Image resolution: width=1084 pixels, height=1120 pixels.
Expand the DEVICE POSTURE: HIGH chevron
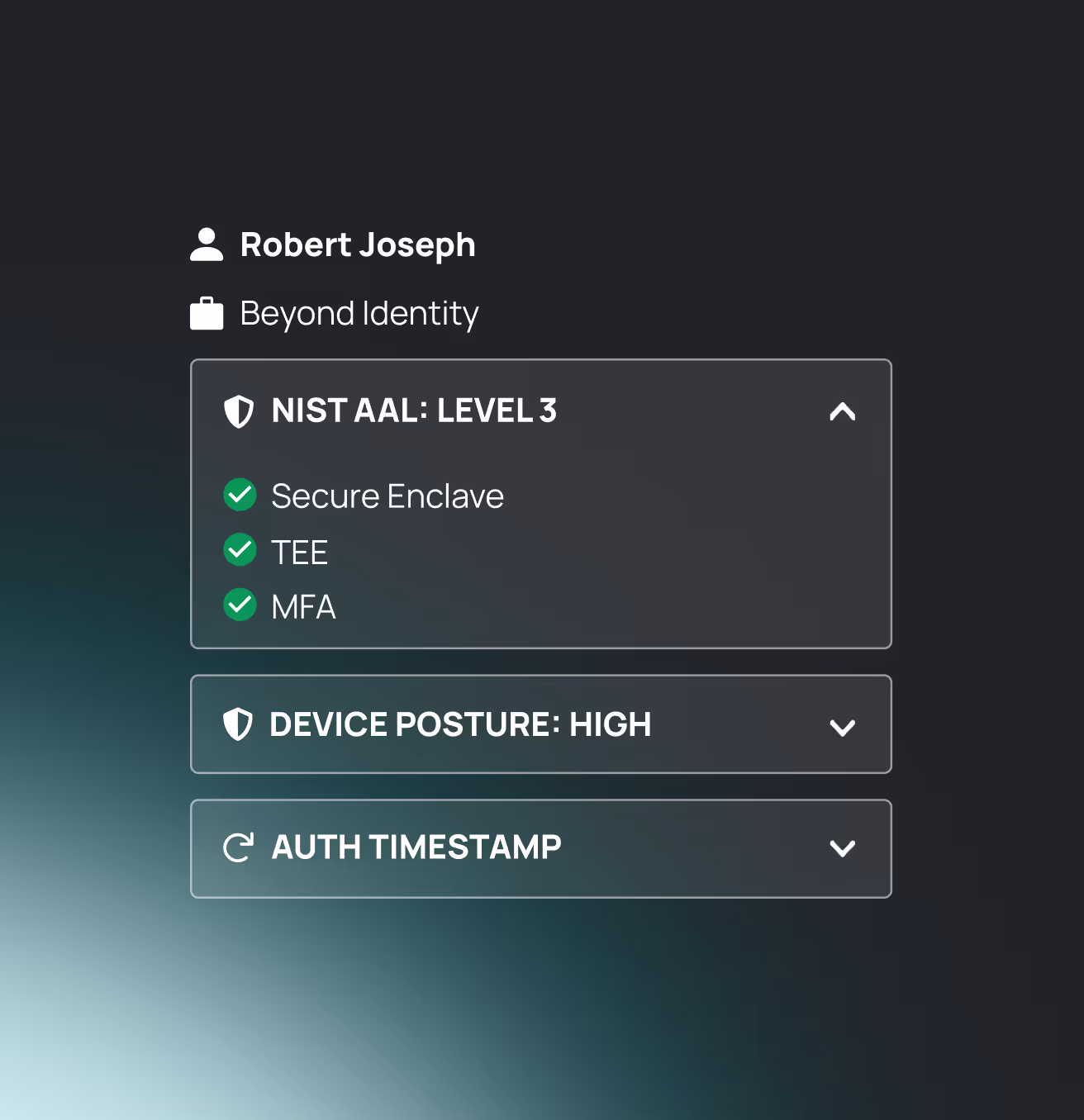coord(843,728)
